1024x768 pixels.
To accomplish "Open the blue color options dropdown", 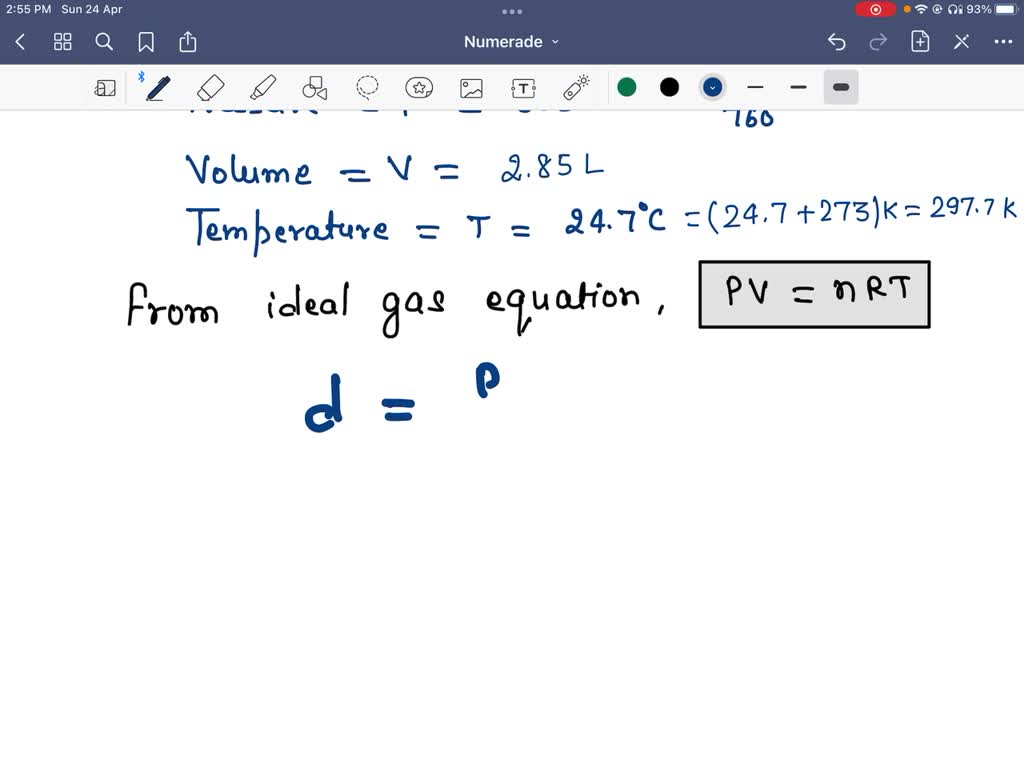I will click(x=712, y=87).
